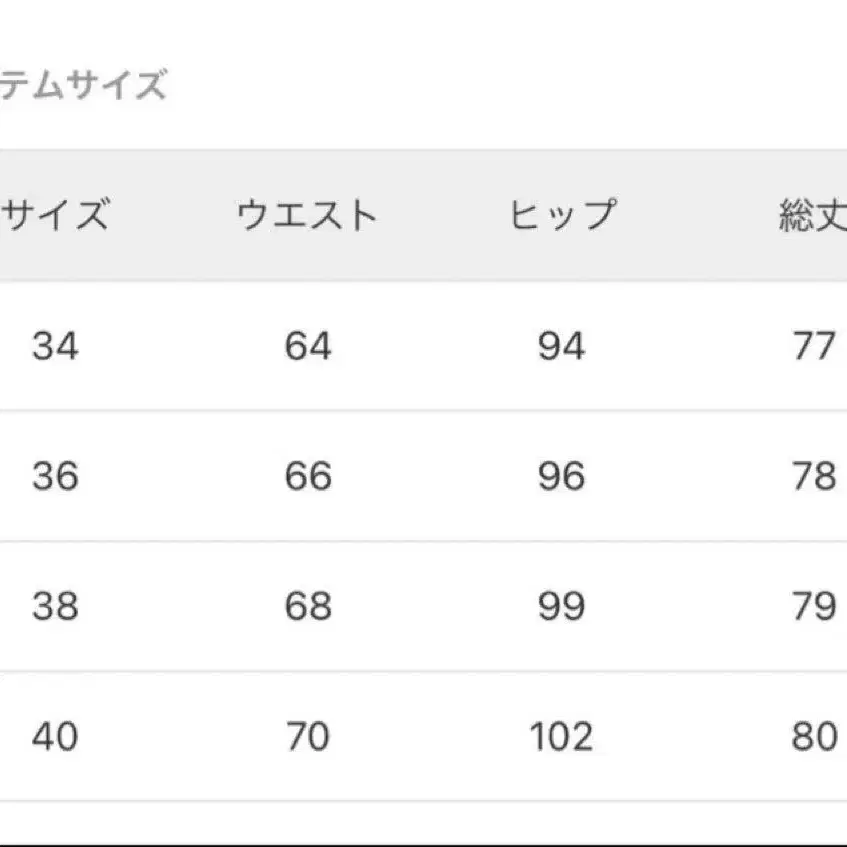Select total length value 78

(x=812, y=476)
